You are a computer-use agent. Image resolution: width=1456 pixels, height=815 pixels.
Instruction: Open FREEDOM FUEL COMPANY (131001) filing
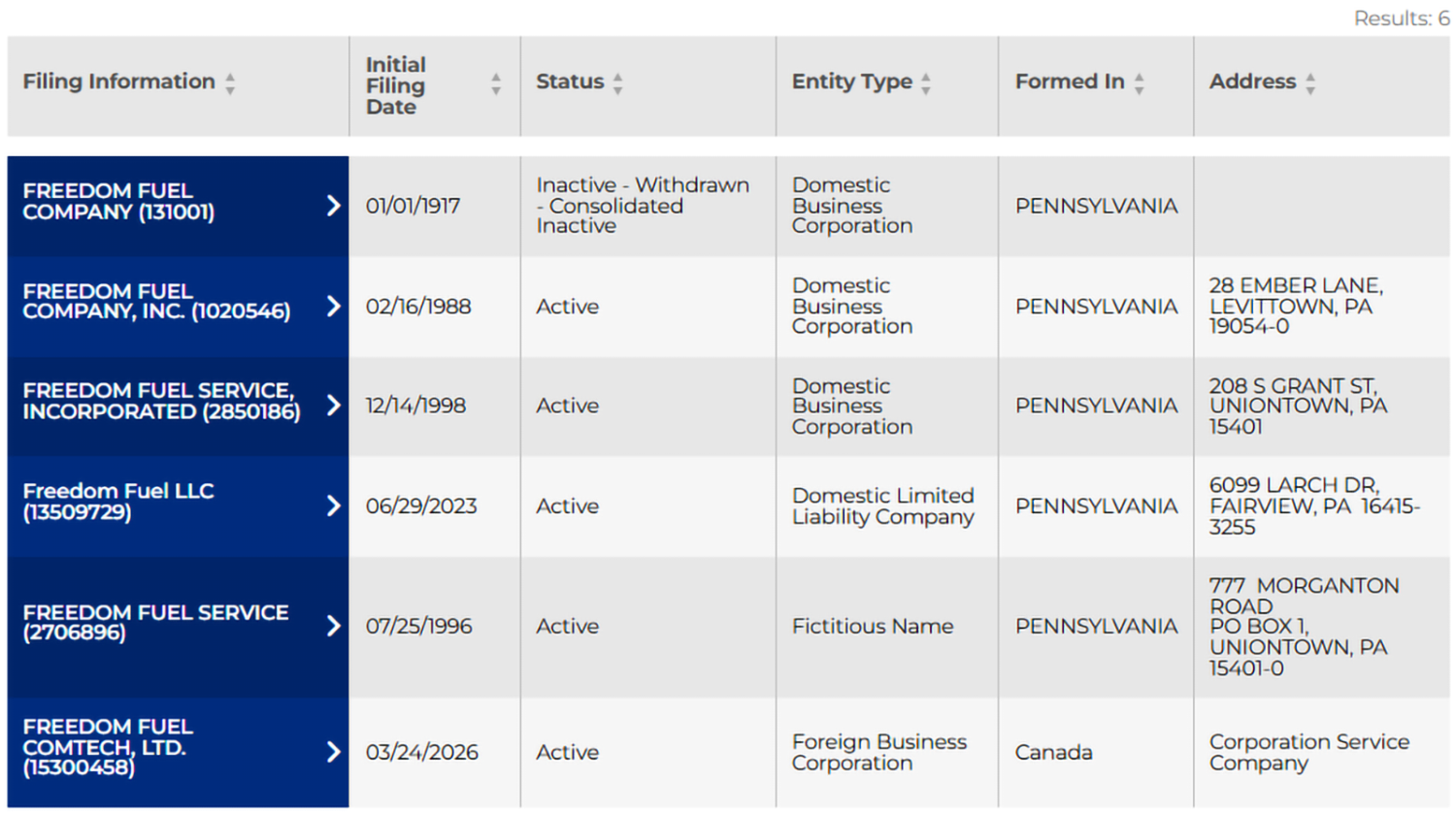[x=118, y=202]
